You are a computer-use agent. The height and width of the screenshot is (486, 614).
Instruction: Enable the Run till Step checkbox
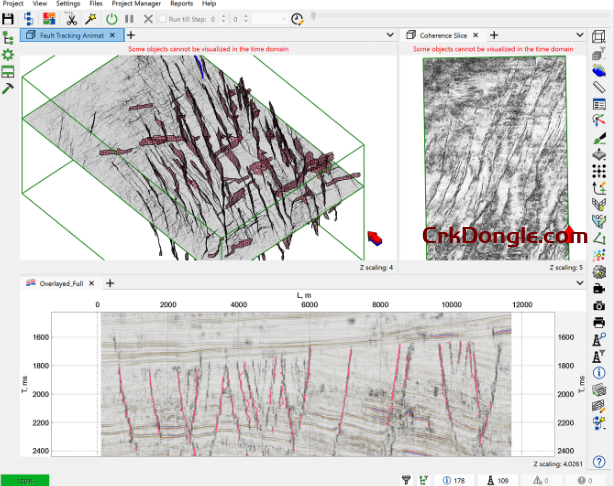pos(164,19)
